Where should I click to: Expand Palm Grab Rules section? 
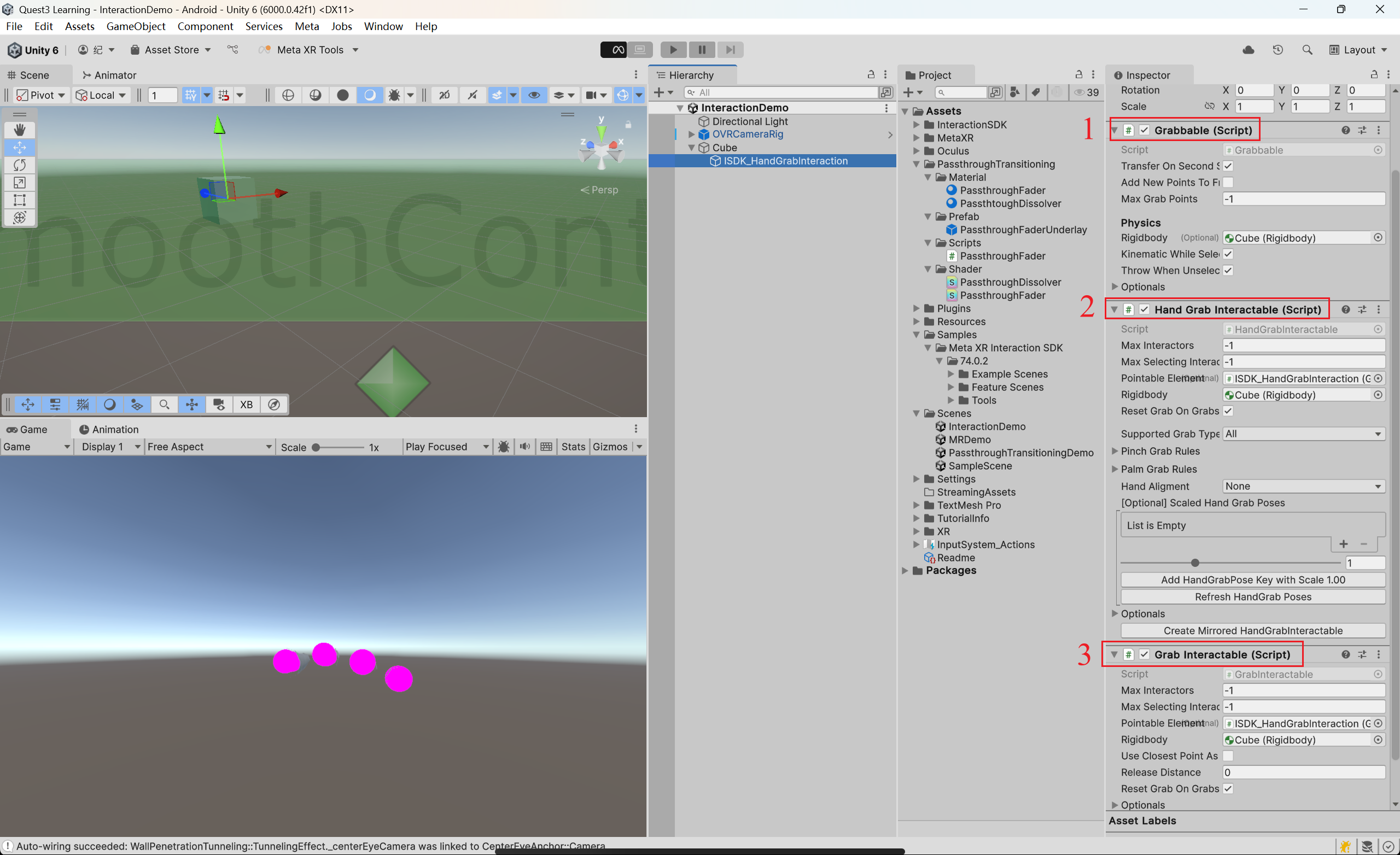(1114, 469)
